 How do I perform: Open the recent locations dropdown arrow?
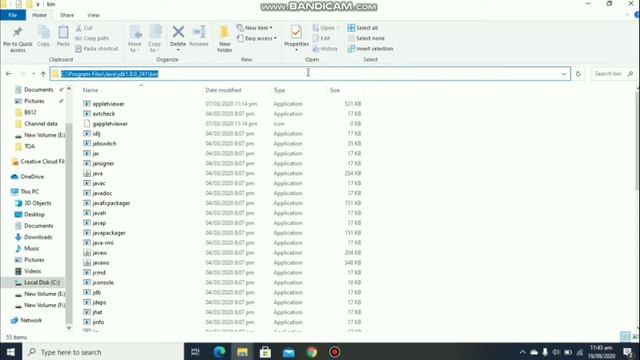pos(33,74)
